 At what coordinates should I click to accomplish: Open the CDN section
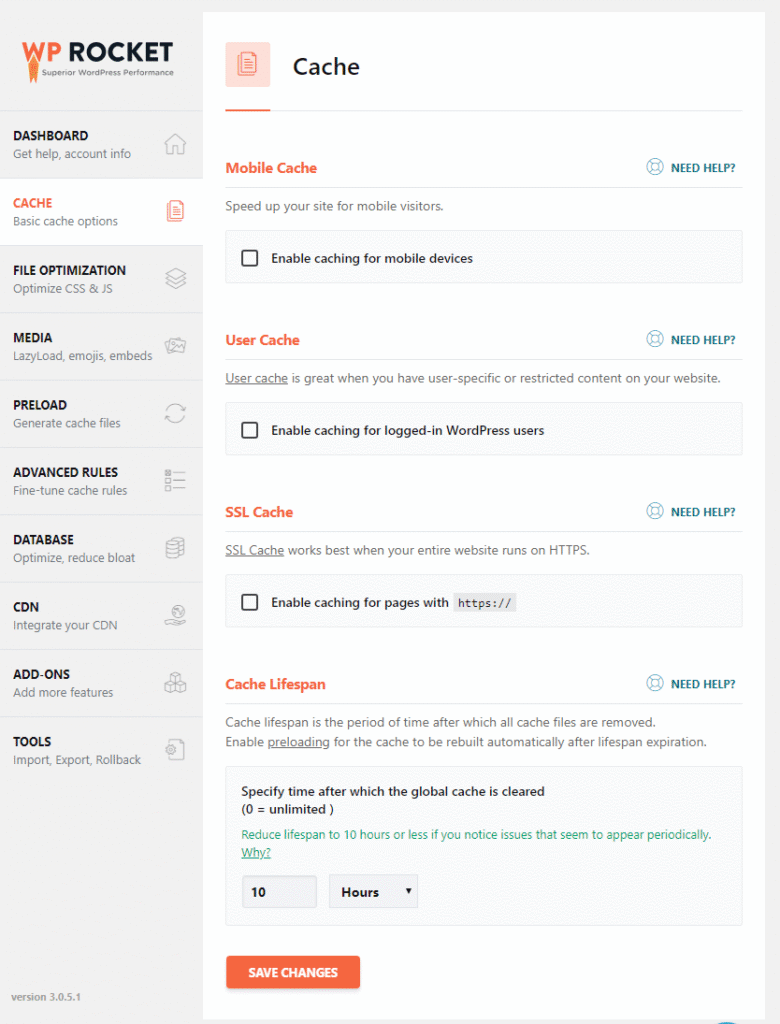[x=101, y=615]
